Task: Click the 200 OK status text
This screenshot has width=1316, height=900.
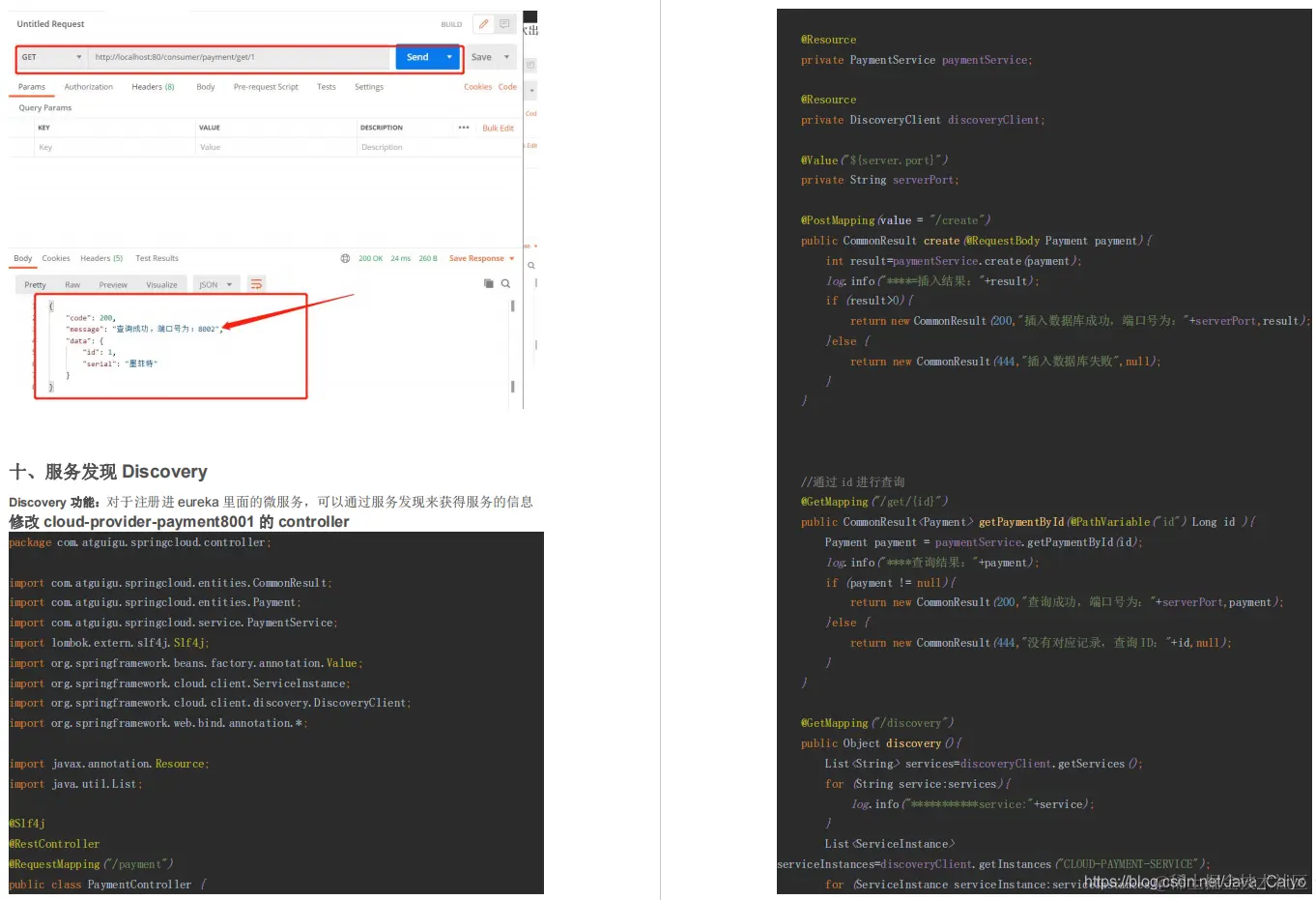Action: click(x=371, y=258)
